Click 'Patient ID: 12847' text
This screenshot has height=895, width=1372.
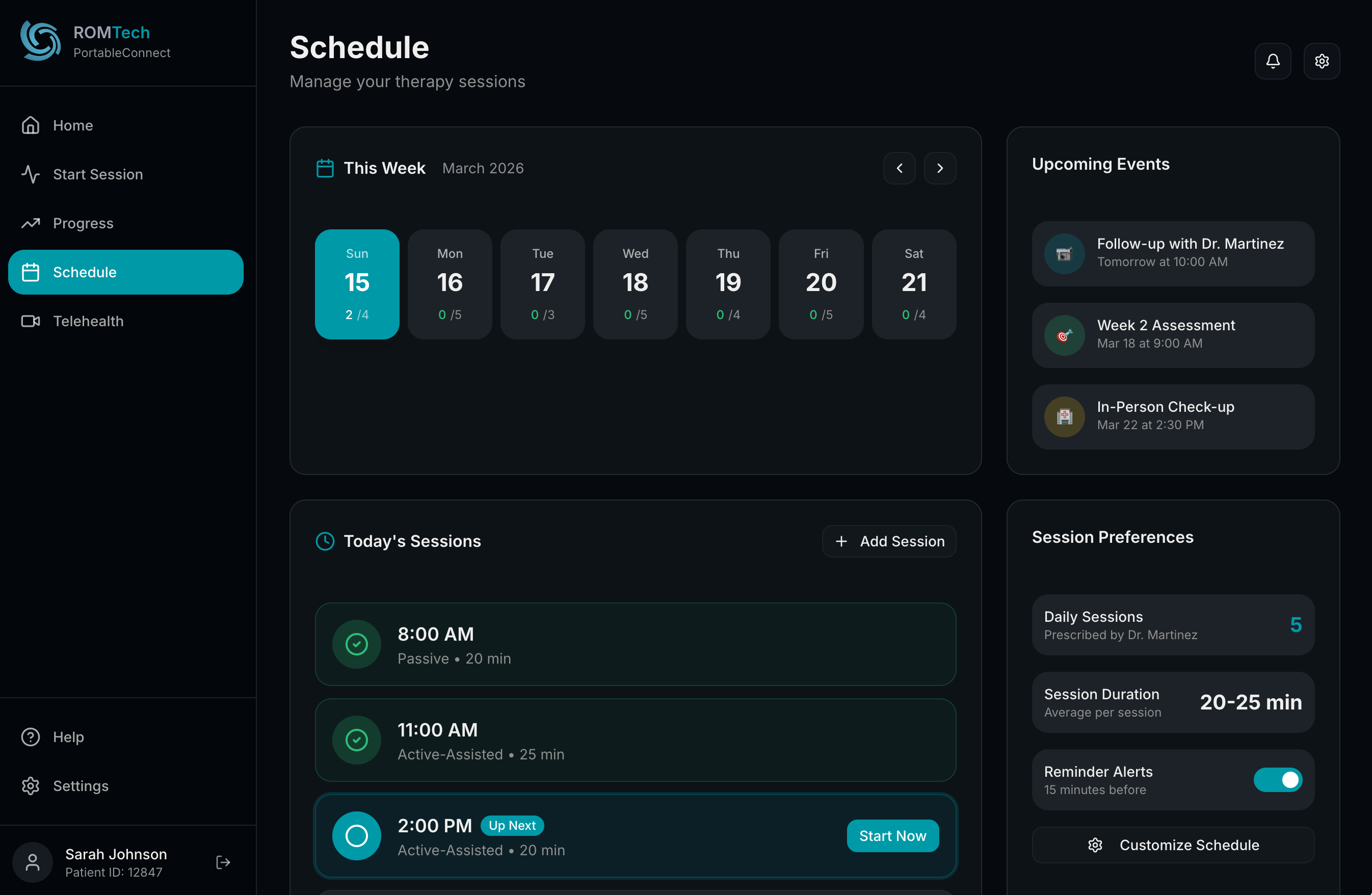114,872
